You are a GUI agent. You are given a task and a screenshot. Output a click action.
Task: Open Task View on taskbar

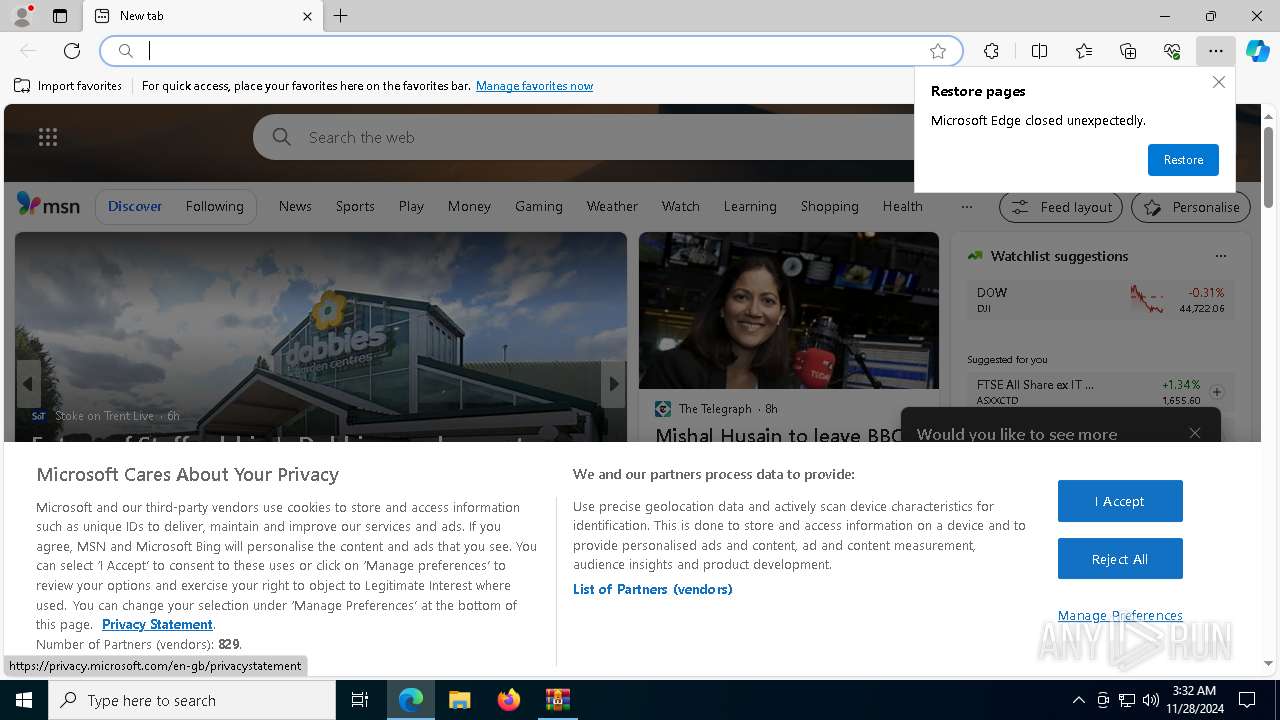(360, 700)
